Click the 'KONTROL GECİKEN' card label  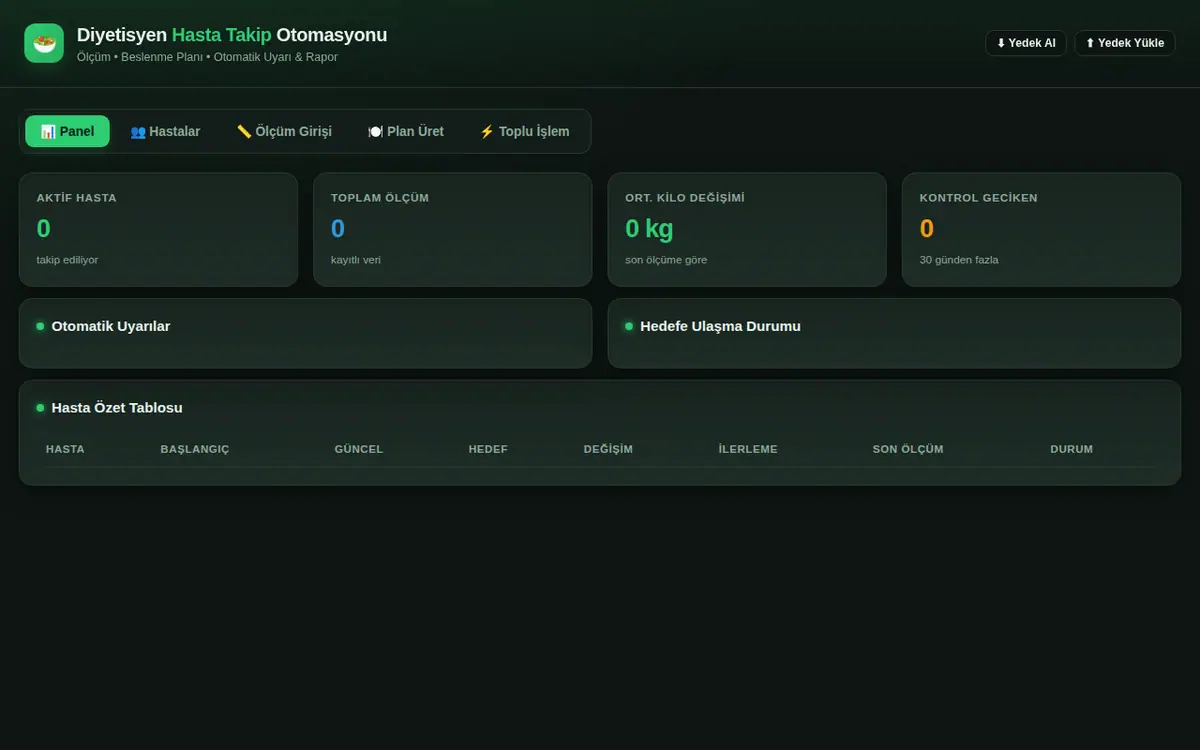[x=979, y=198]
